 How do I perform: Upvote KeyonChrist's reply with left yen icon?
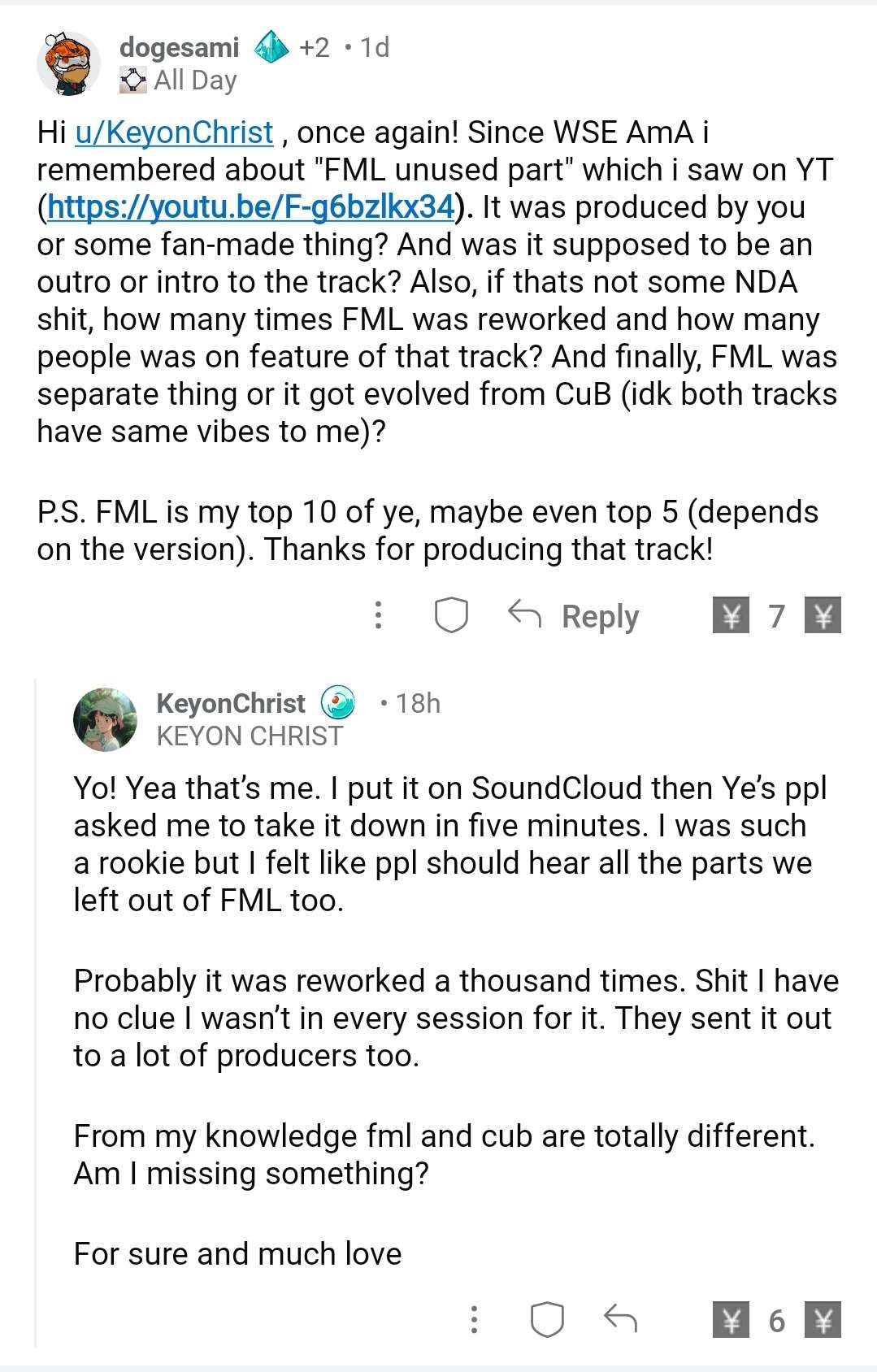731,1319
